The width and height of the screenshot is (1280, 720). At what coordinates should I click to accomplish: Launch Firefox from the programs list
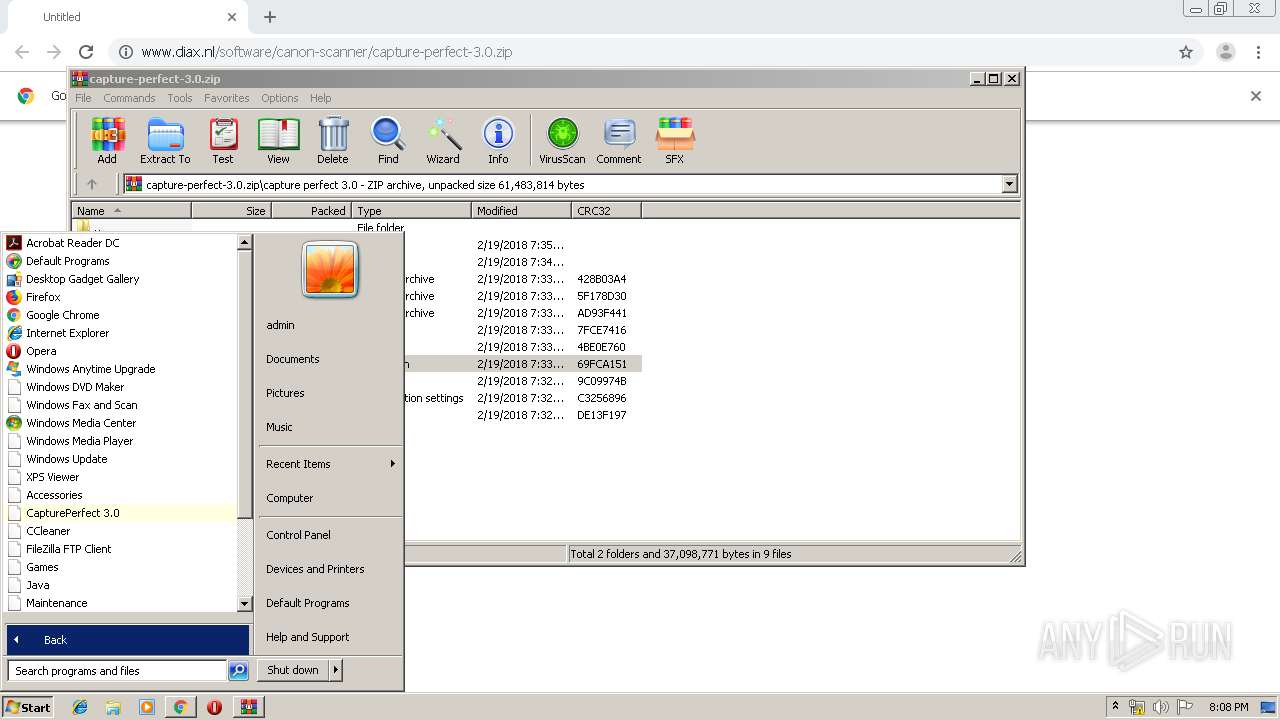(120, 297)
